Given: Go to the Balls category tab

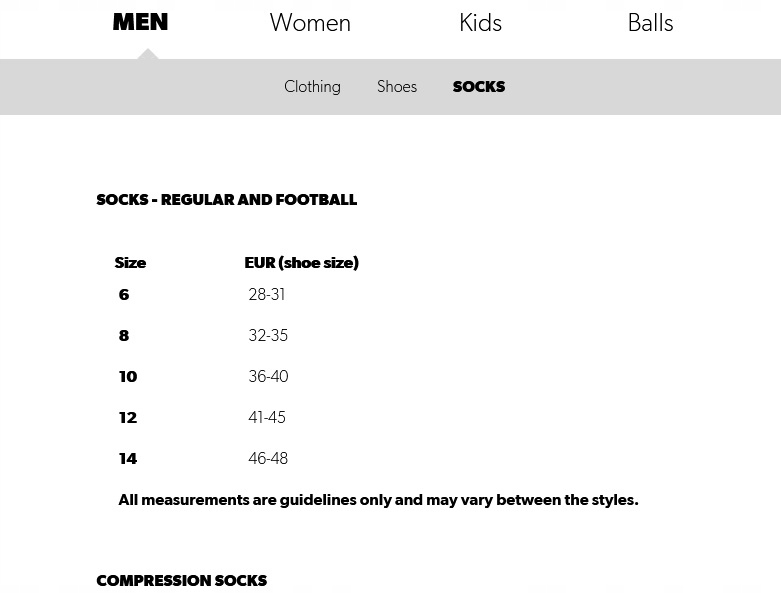Looking at the screenshot, I should point(650,23).
